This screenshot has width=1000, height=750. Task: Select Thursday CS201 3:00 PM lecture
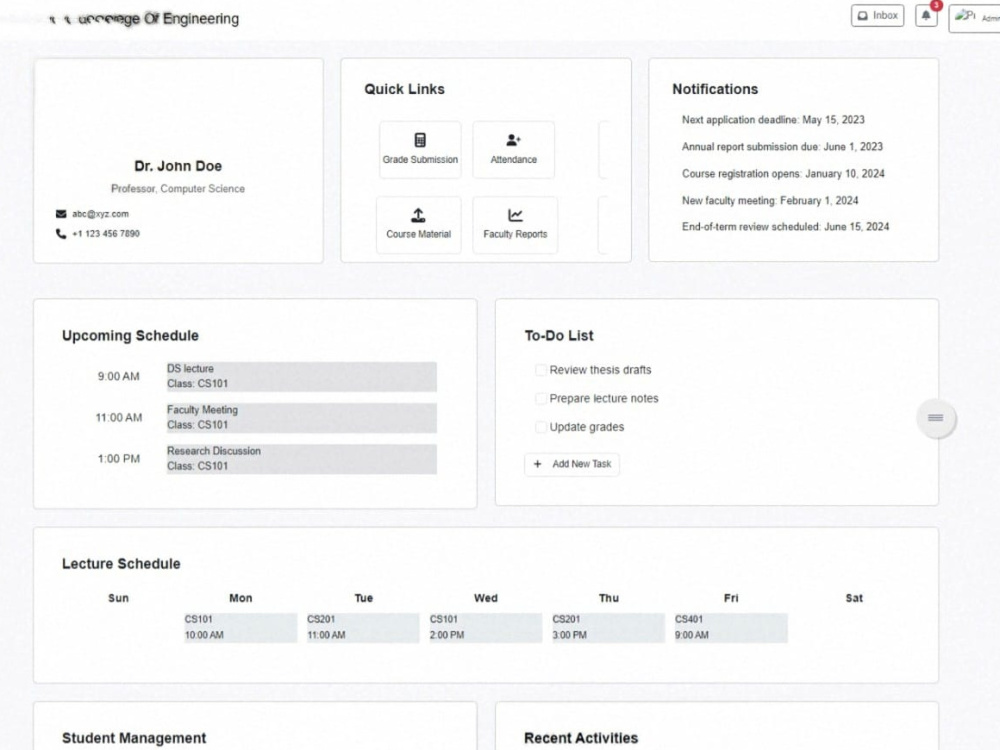[608, 628]
